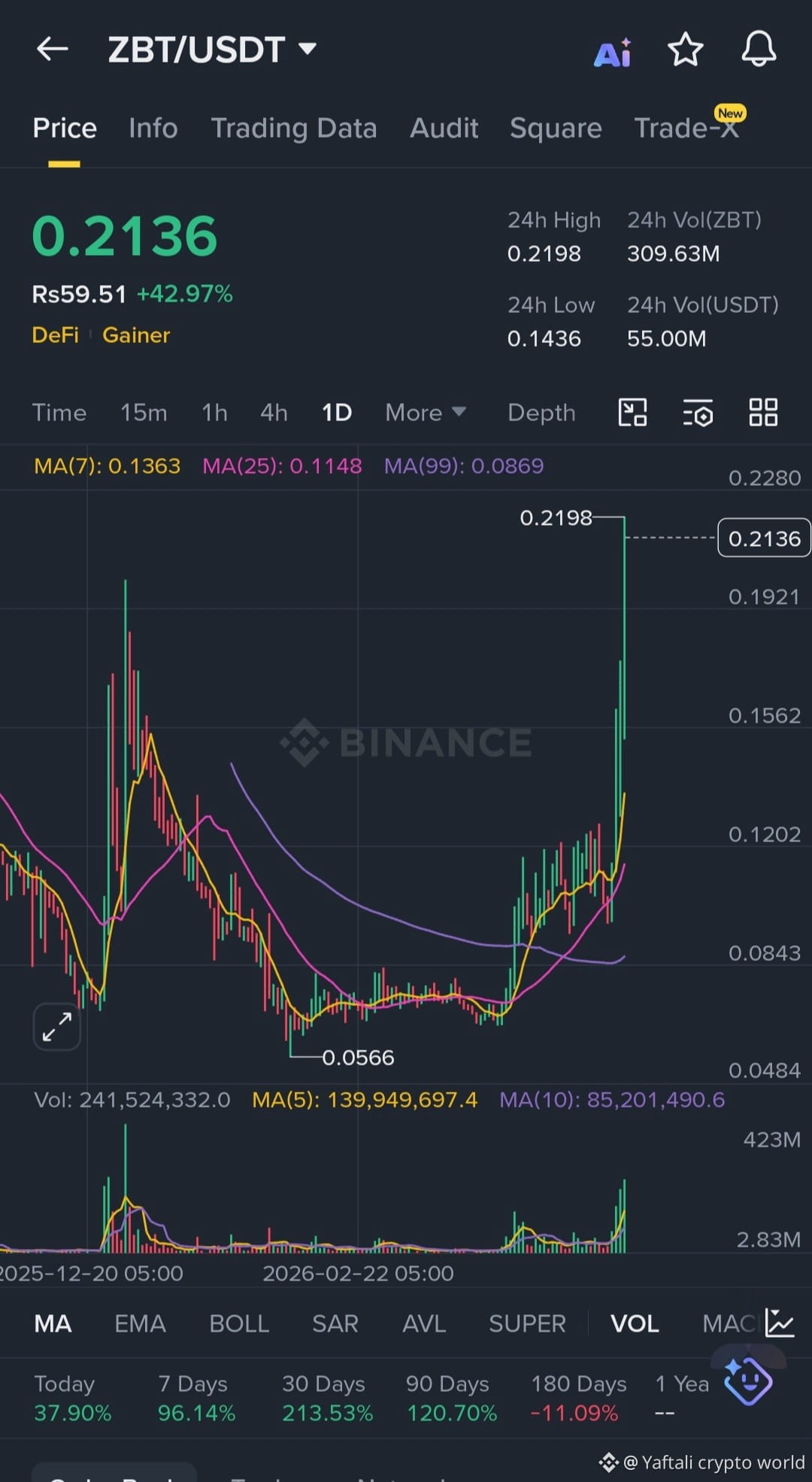Toggle the BOLL indicator
The width and height of the screenshot is (812, 1482).
pyautogui.click(x=239, y=1323)
